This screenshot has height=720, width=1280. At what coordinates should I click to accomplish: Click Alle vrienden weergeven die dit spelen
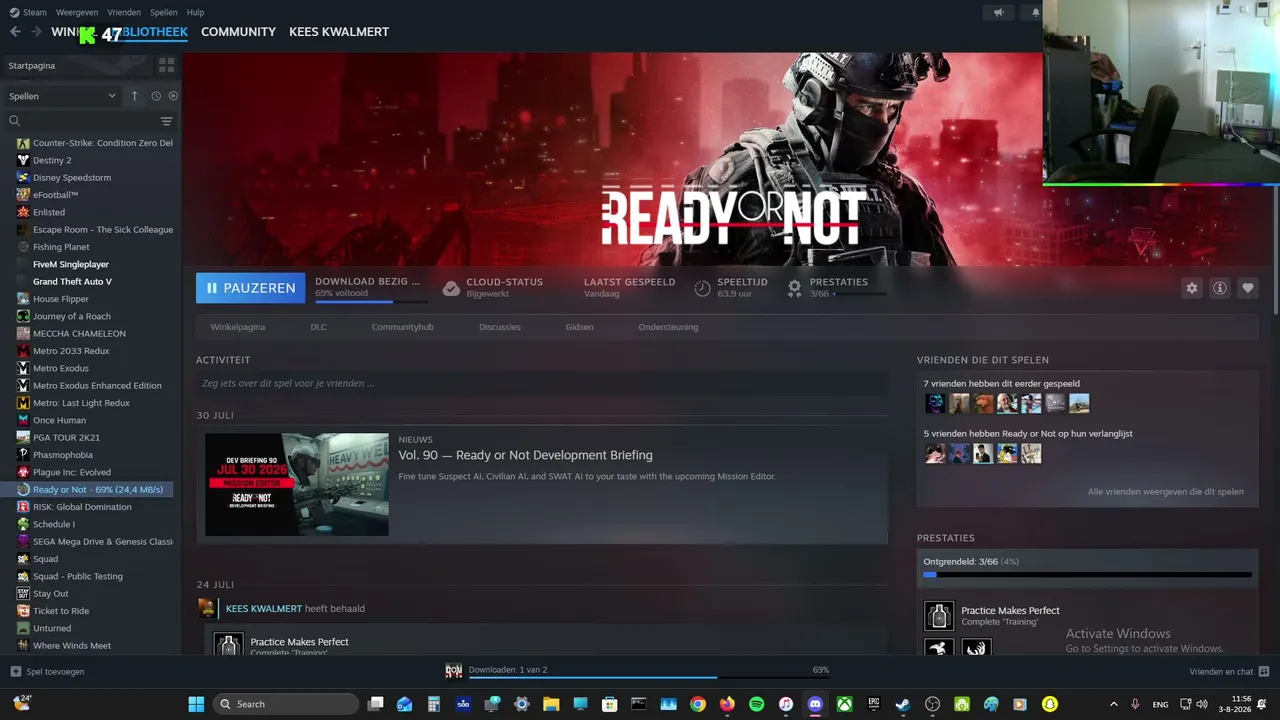[x=1166, y=492]
